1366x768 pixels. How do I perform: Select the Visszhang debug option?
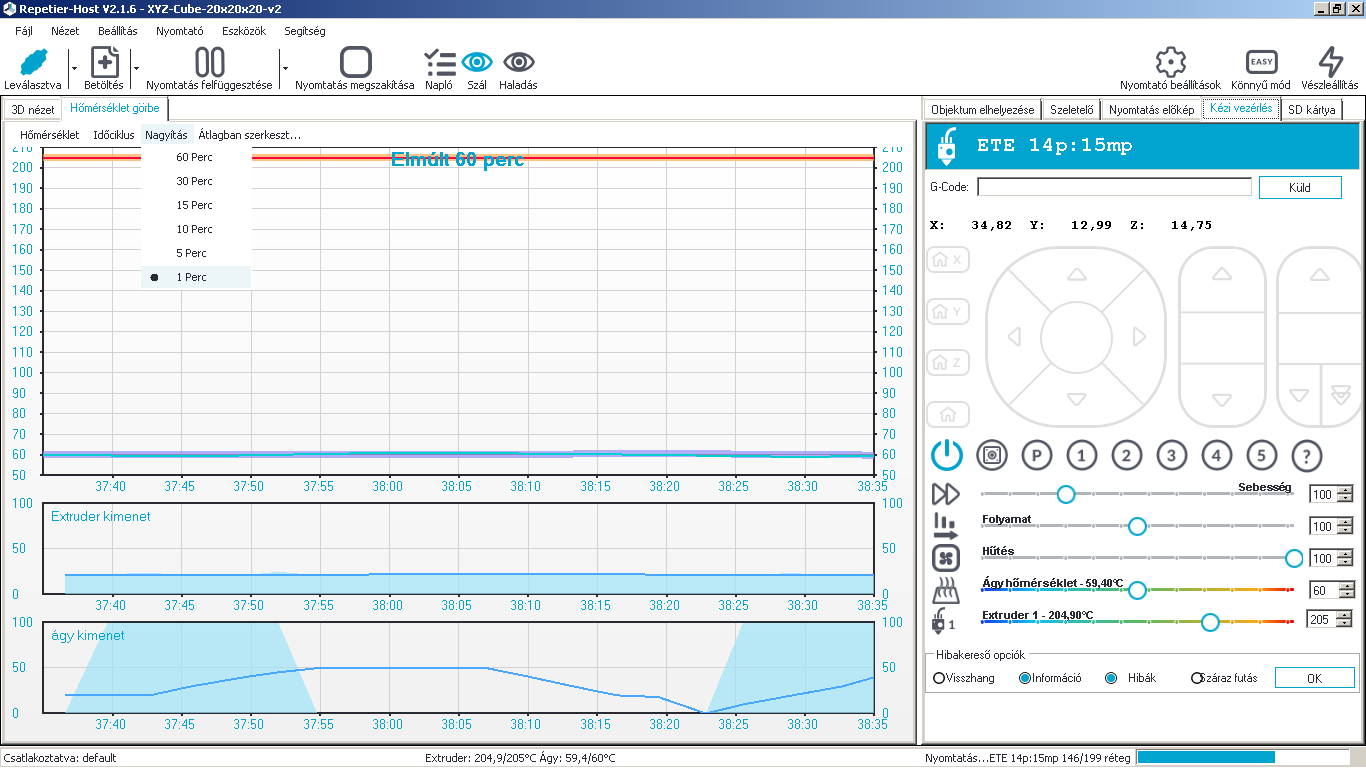[939, 678]
